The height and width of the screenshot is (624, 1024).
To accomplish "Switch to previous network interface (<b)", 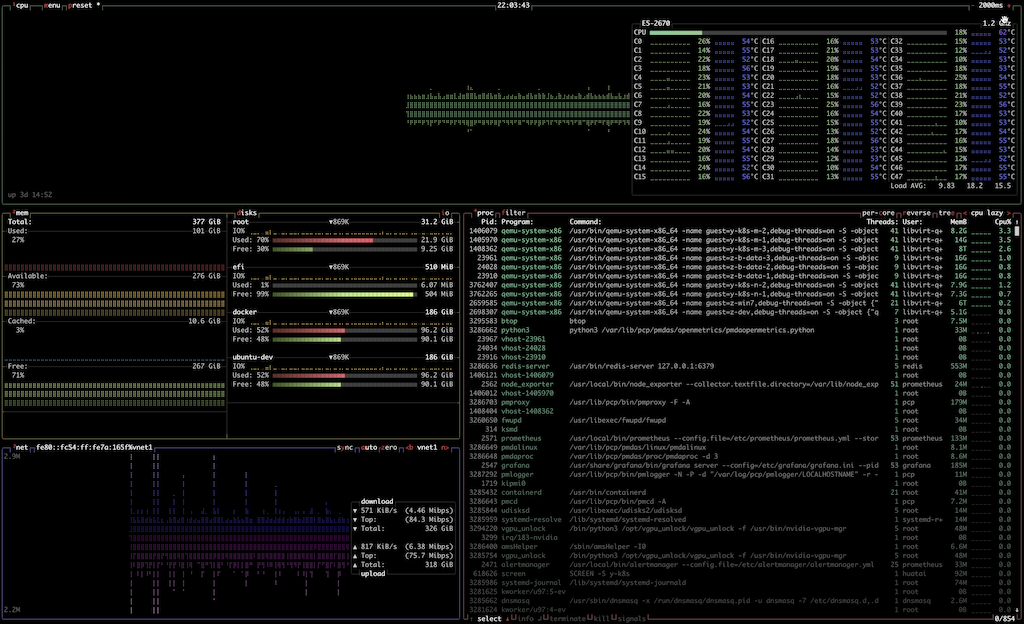I will coord(409,447).
